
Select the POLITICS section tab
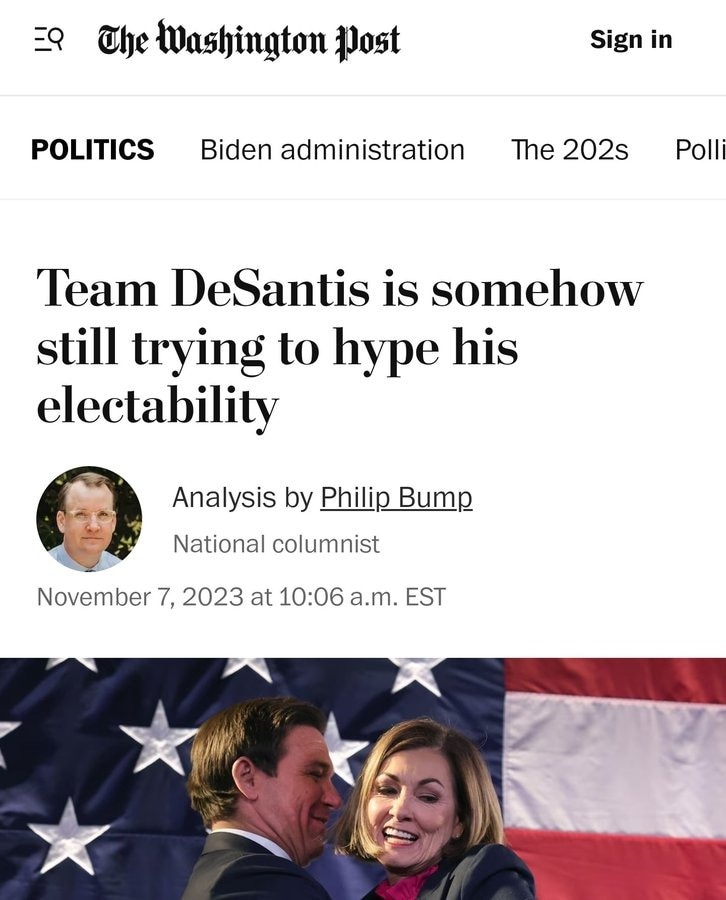pyautogui.click(x=92, y=150)
